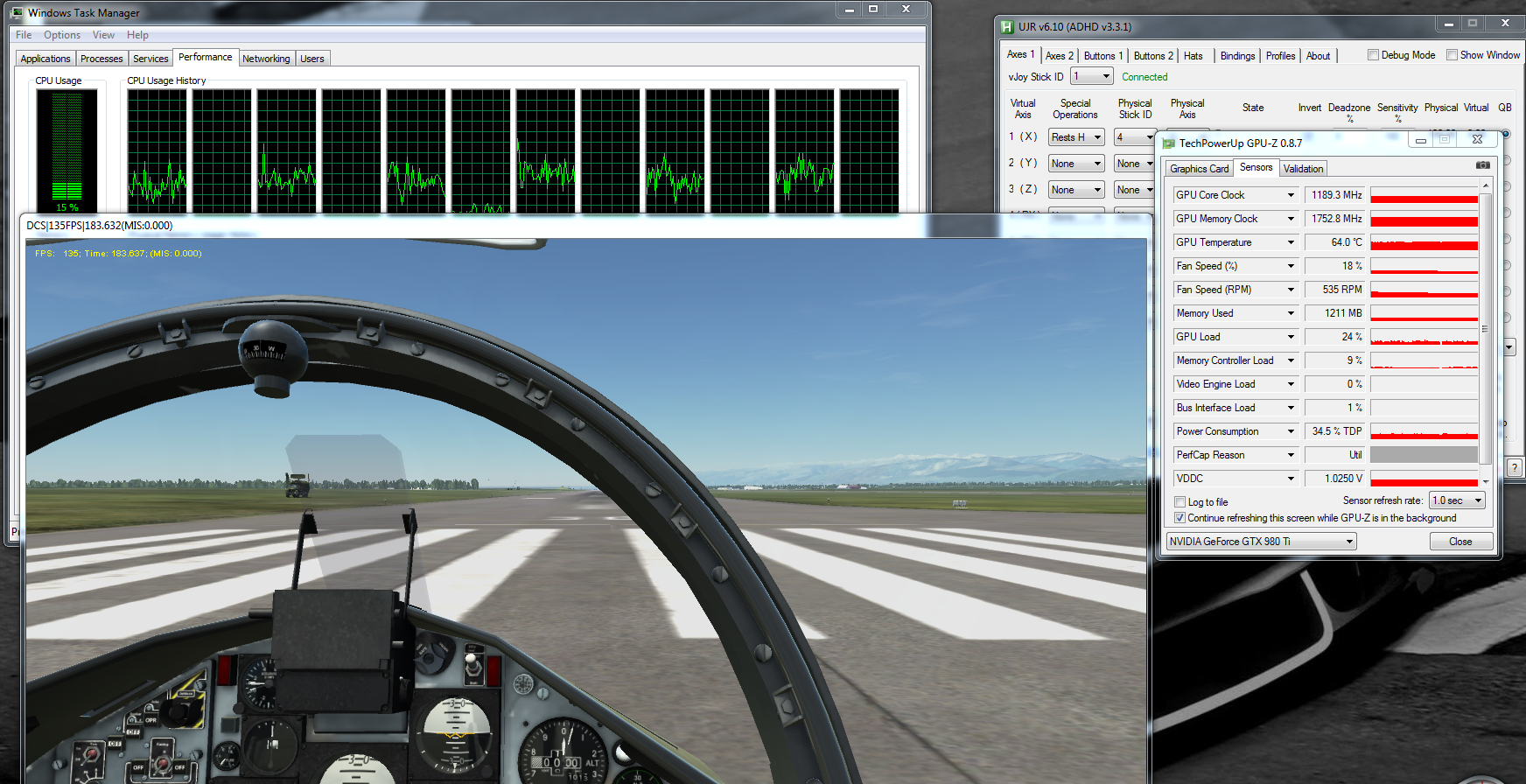The width and height of the screenshot is (1526, 784).
Task: Open the NVIDIA GeForce GTX 980 Ti selector
Action: click(x=1261, y=542)
